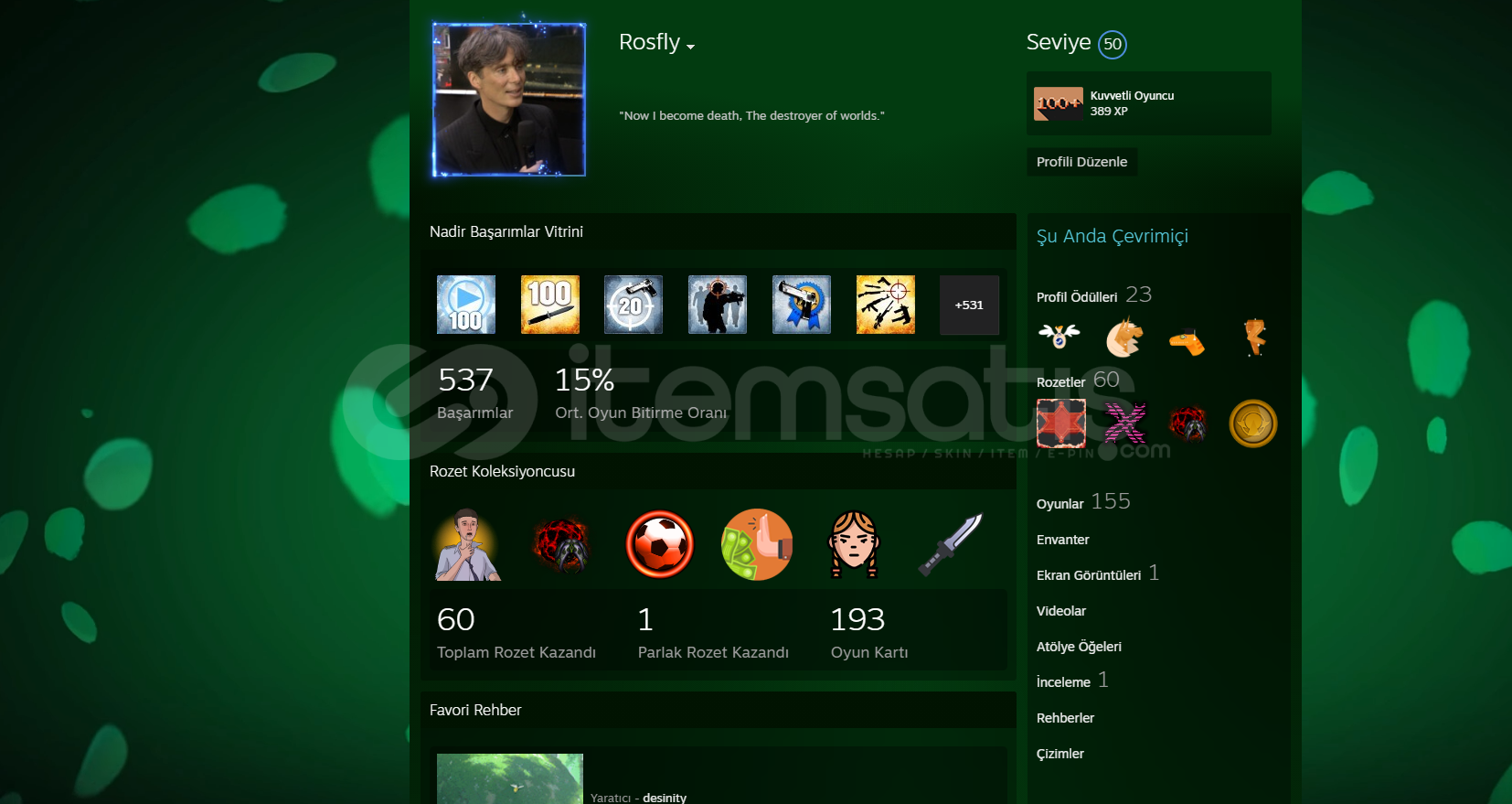
Task: Open the cartoon man in suit badge
Action: [x=467, y=545]
